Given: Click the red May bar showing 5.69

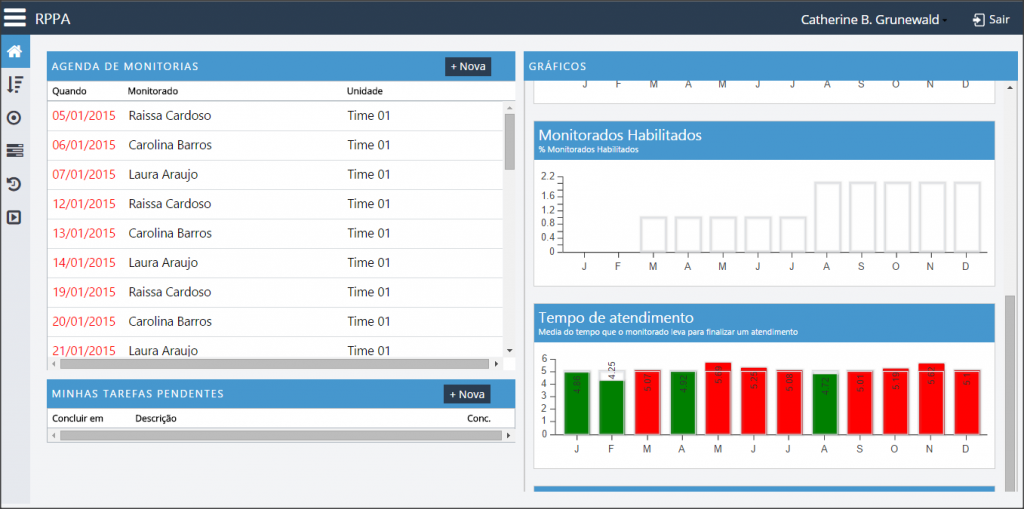Looking at the screenshot, I should point(718,399).
